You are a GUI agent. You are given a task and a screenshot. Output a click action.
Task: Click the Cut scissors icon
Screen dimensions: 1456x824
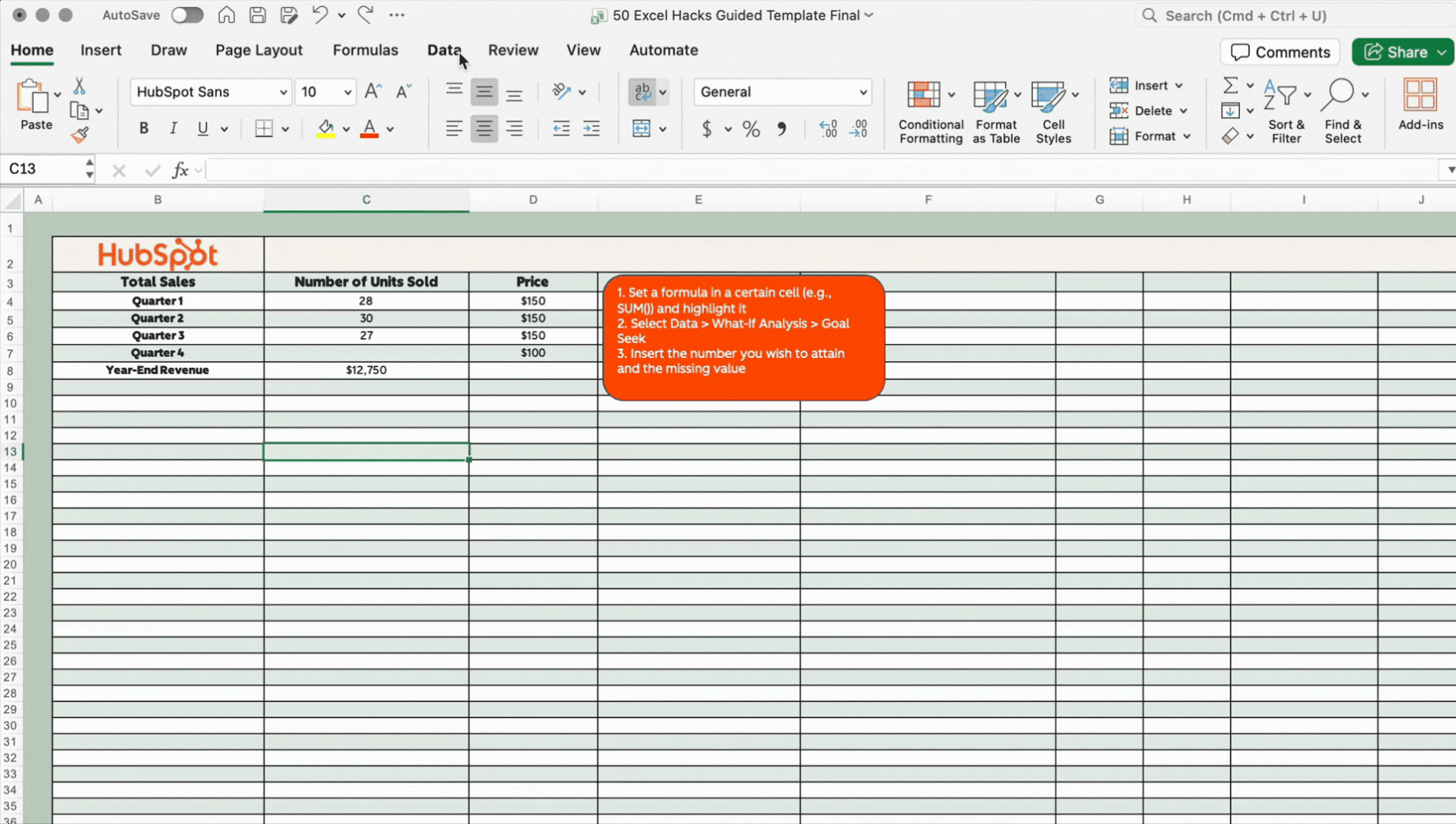pos(79,86)
